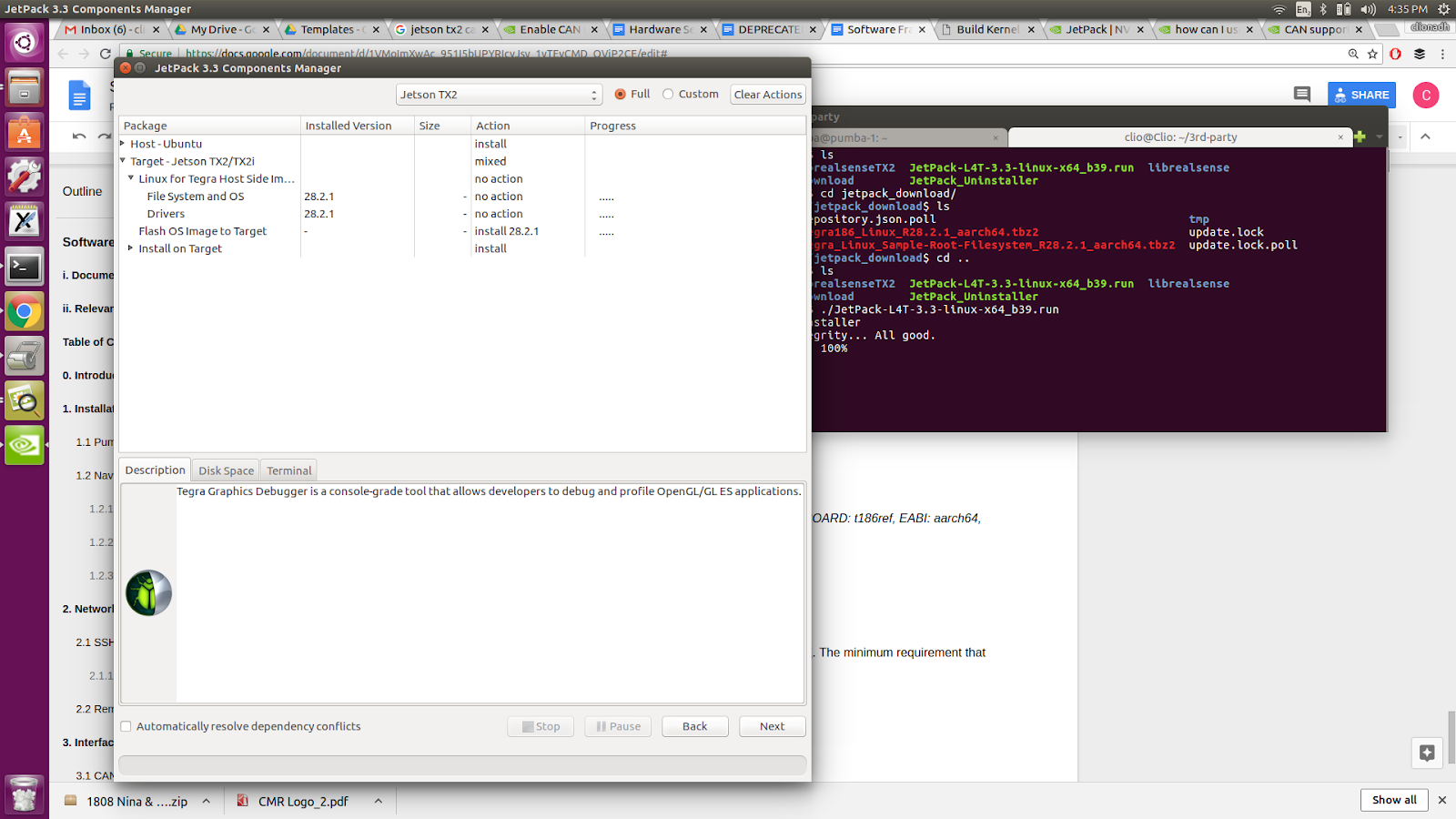Open the Explore button in Docs corner

1427,753
